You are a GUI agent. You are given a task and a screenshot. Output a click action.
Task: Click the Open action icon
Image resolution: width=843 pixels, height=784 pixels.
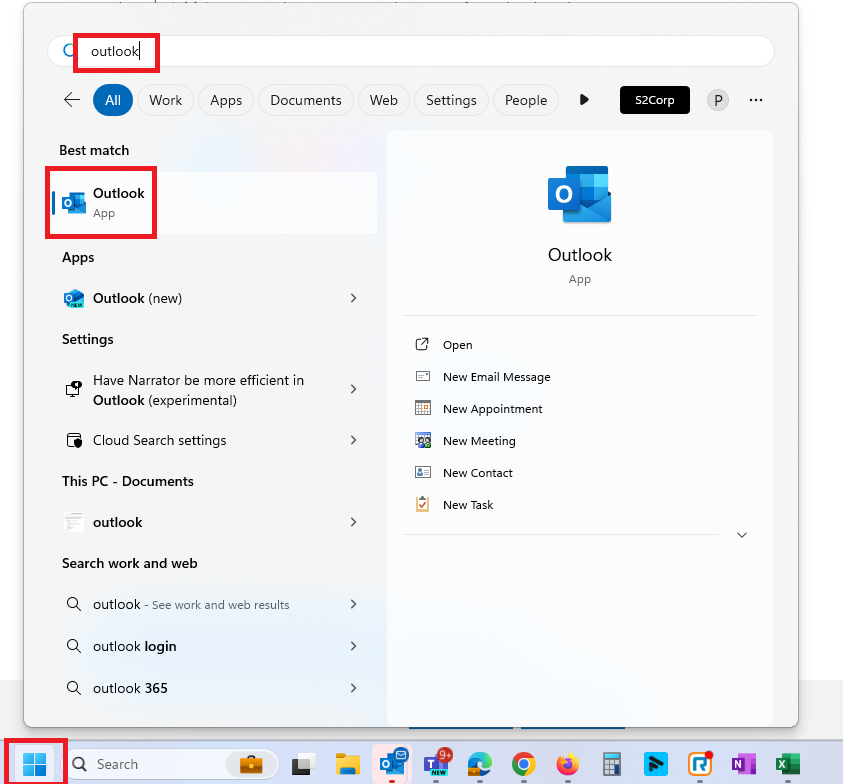click(422, 344)
